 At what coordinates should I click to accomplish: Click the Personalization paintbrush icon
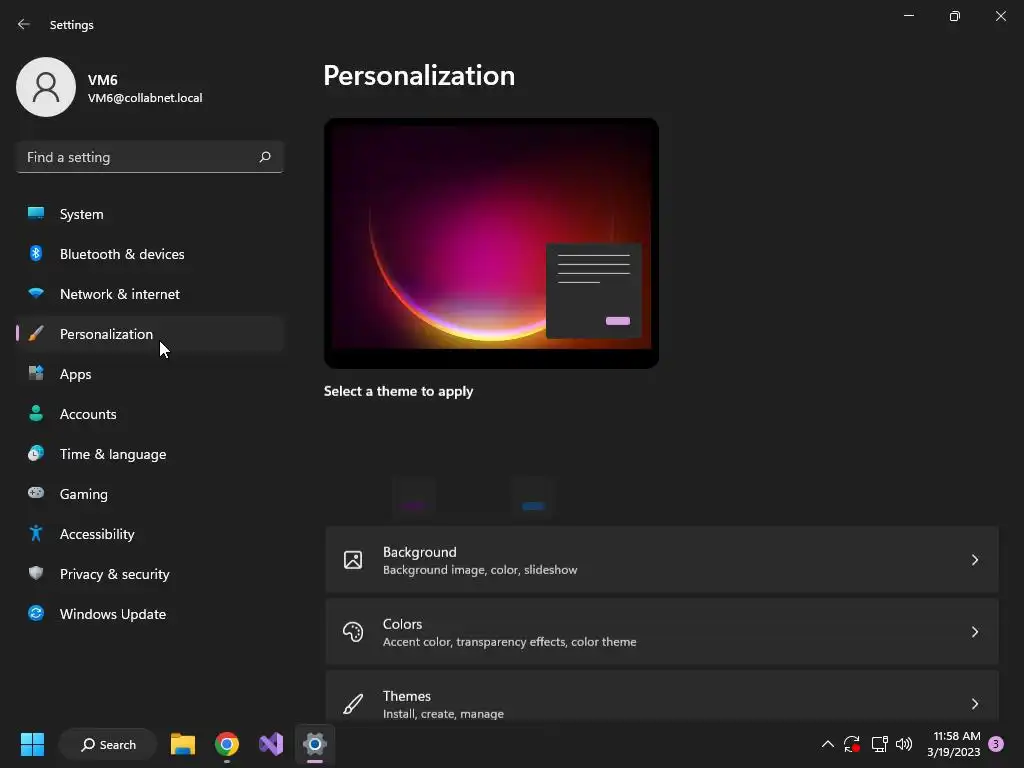pyautogui.click(x=36, y=334)
